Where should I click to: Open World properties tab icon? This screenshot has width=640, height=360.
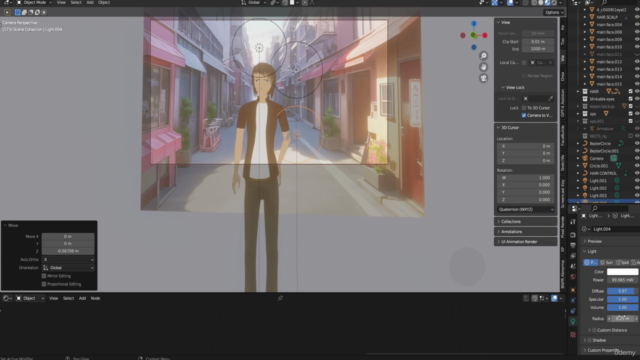point(573,277)
